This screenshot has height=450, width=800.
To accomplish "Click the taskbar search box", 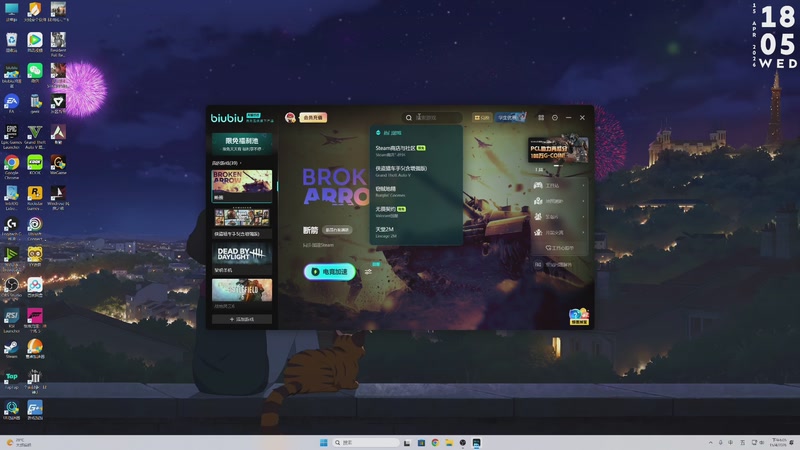I will (x=366, y=443).
